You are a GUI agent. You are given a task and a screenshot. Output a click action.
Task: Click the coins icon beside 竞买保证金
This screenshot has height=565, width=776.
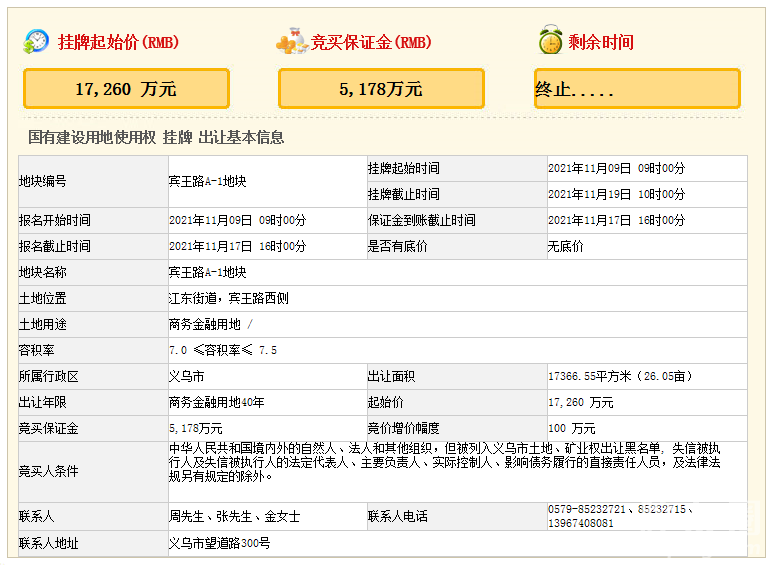(x=291, y=42)
